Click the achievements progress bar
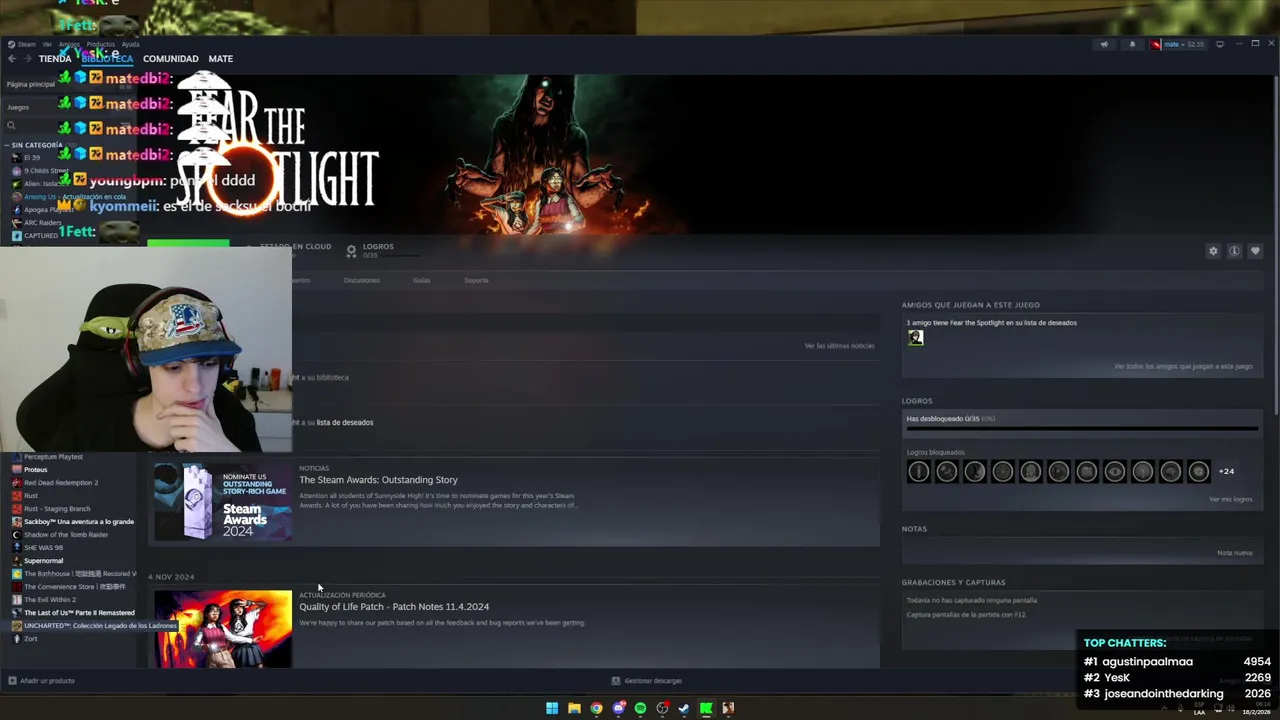 pos(1082,429)
